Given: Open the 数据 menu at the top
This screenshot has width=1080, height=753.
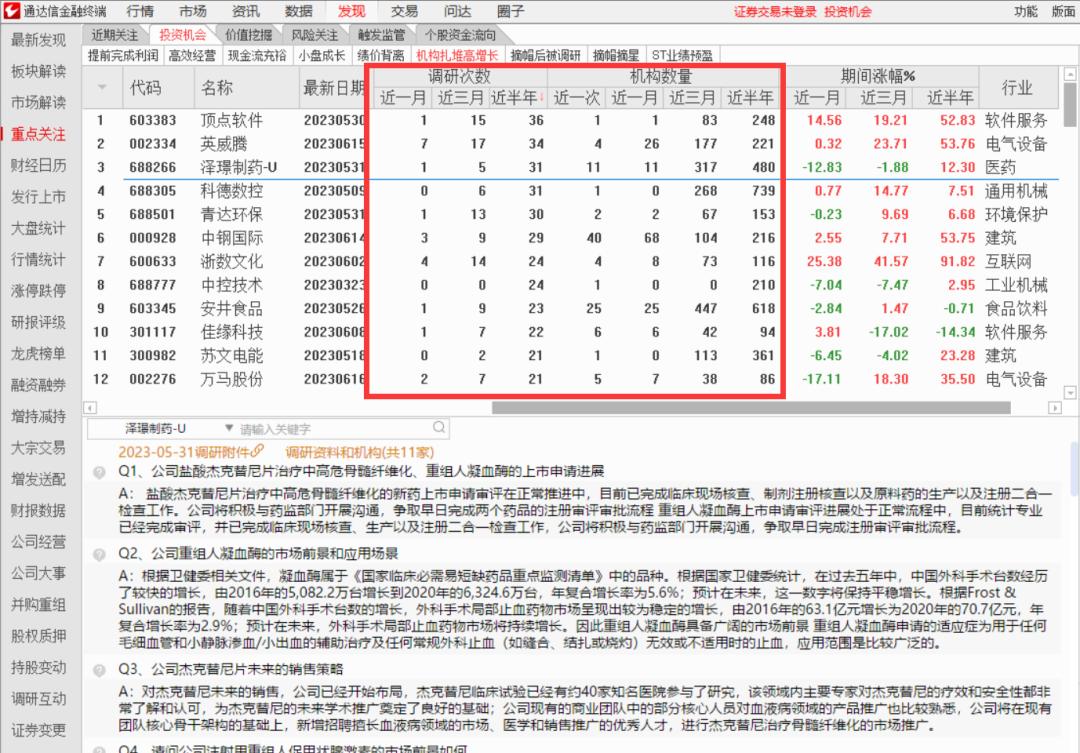Looking at the screenshot, I should click(x=298, y=11).
